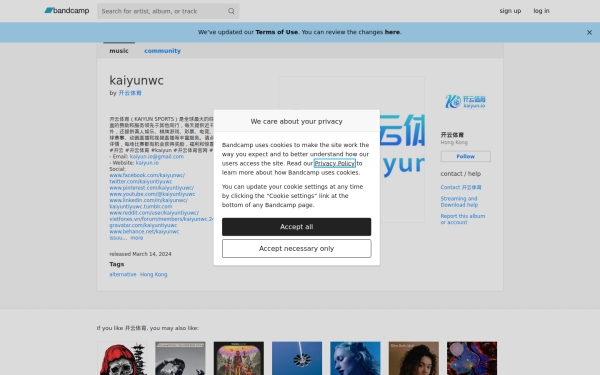Accept all cookies
This screenshot has width=600, height=375.
click(x=297, y=227)
